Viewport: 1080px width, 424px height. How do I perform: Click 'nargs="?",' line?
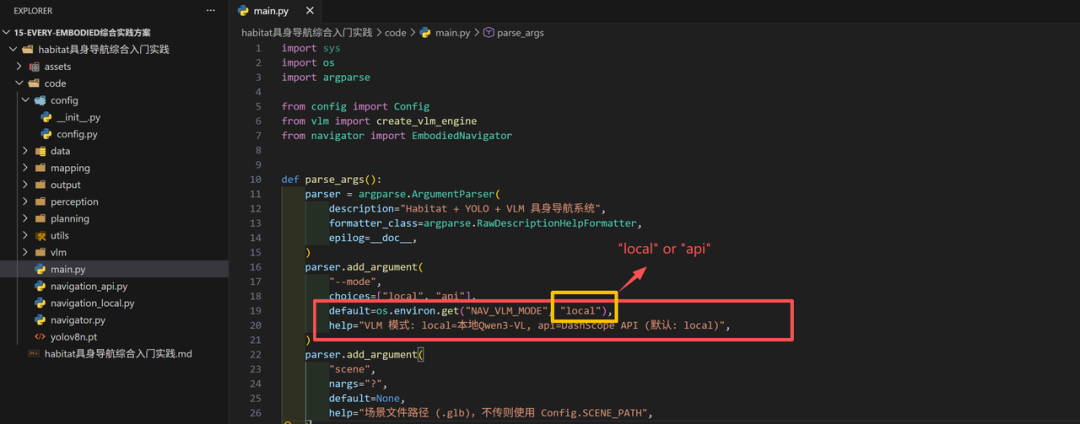(358, 383)
